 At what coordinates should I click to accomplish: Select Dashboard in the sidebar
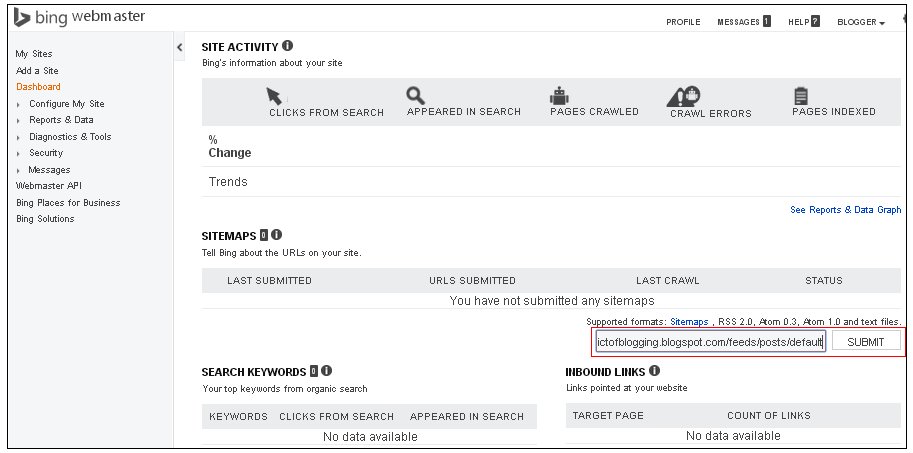pos(38,87)
